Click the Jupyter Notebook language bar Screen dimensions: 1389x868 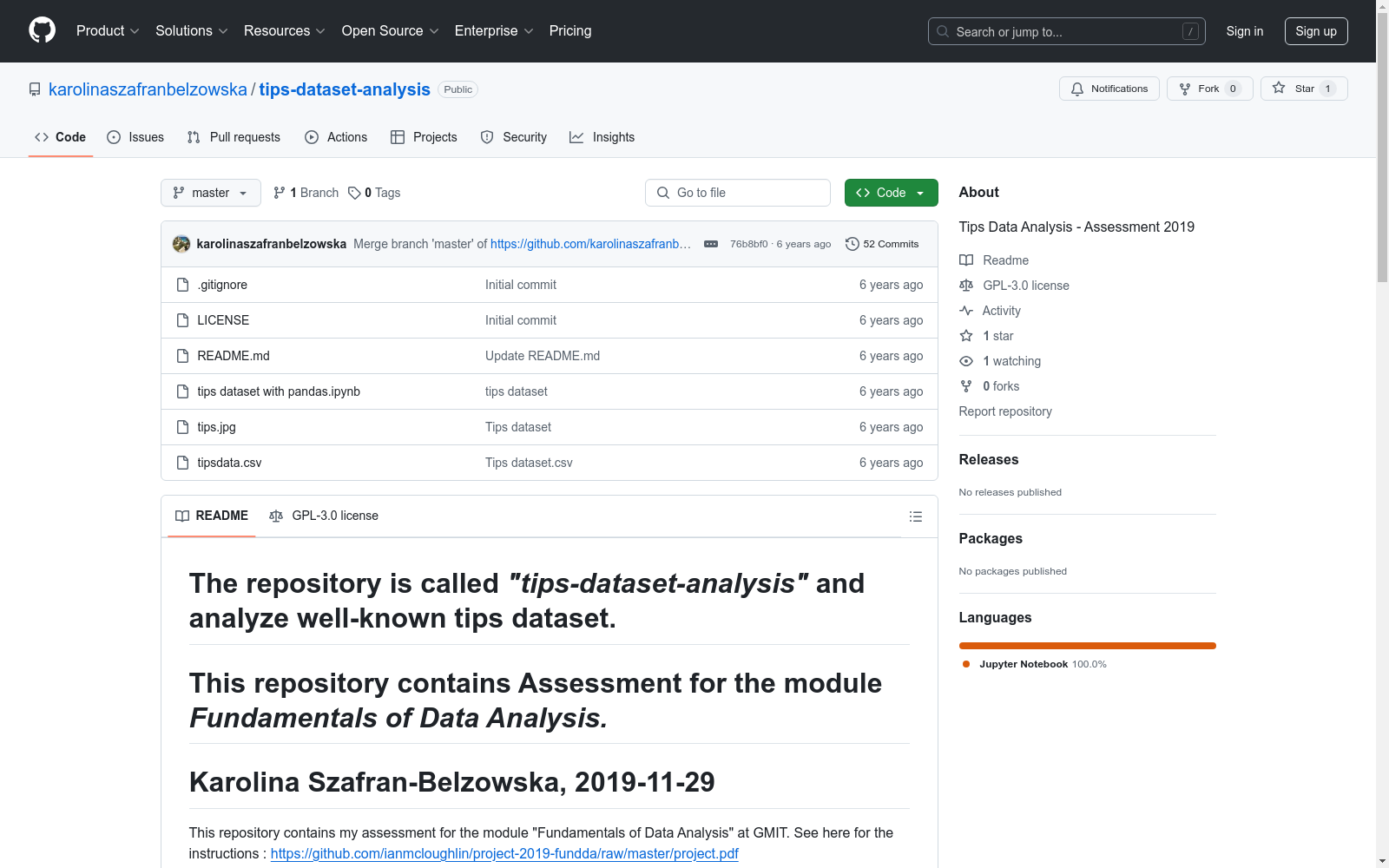click(x=1087, y=646)
